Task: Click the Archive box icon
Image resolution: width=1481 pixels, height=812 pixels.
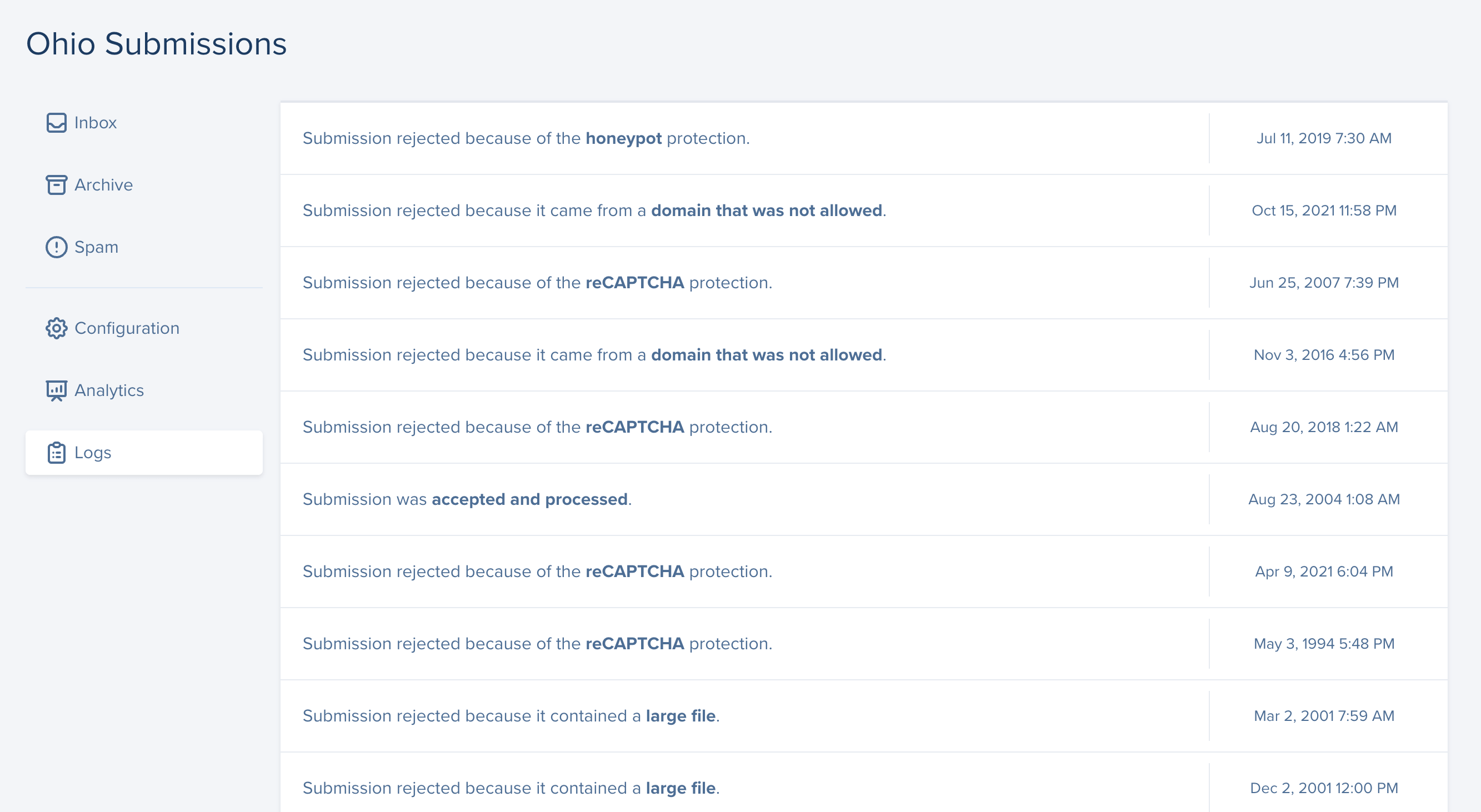Action: click(x=56, y=184)
